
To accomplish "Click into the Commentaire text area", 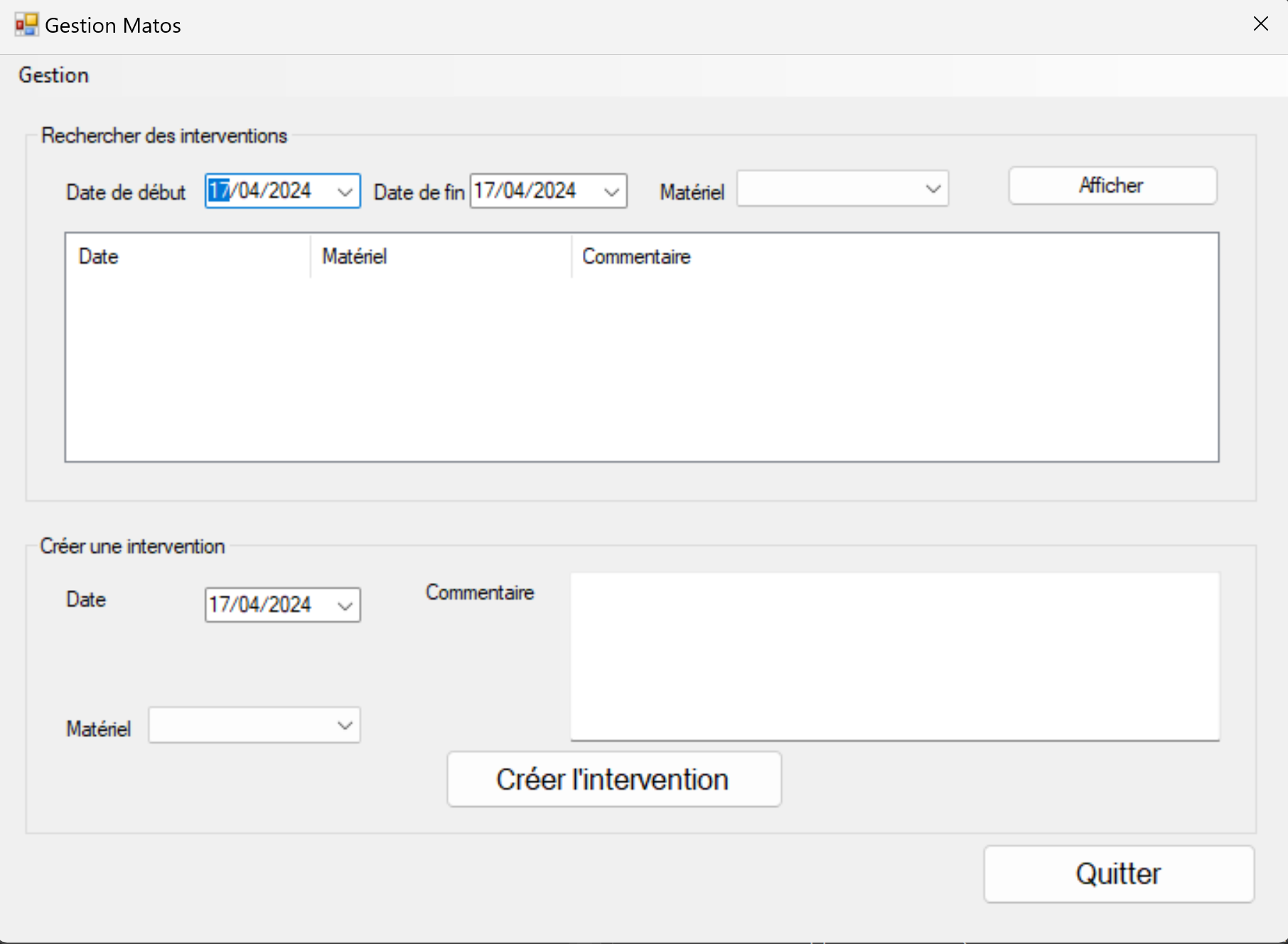I will [x=895, y=657].
